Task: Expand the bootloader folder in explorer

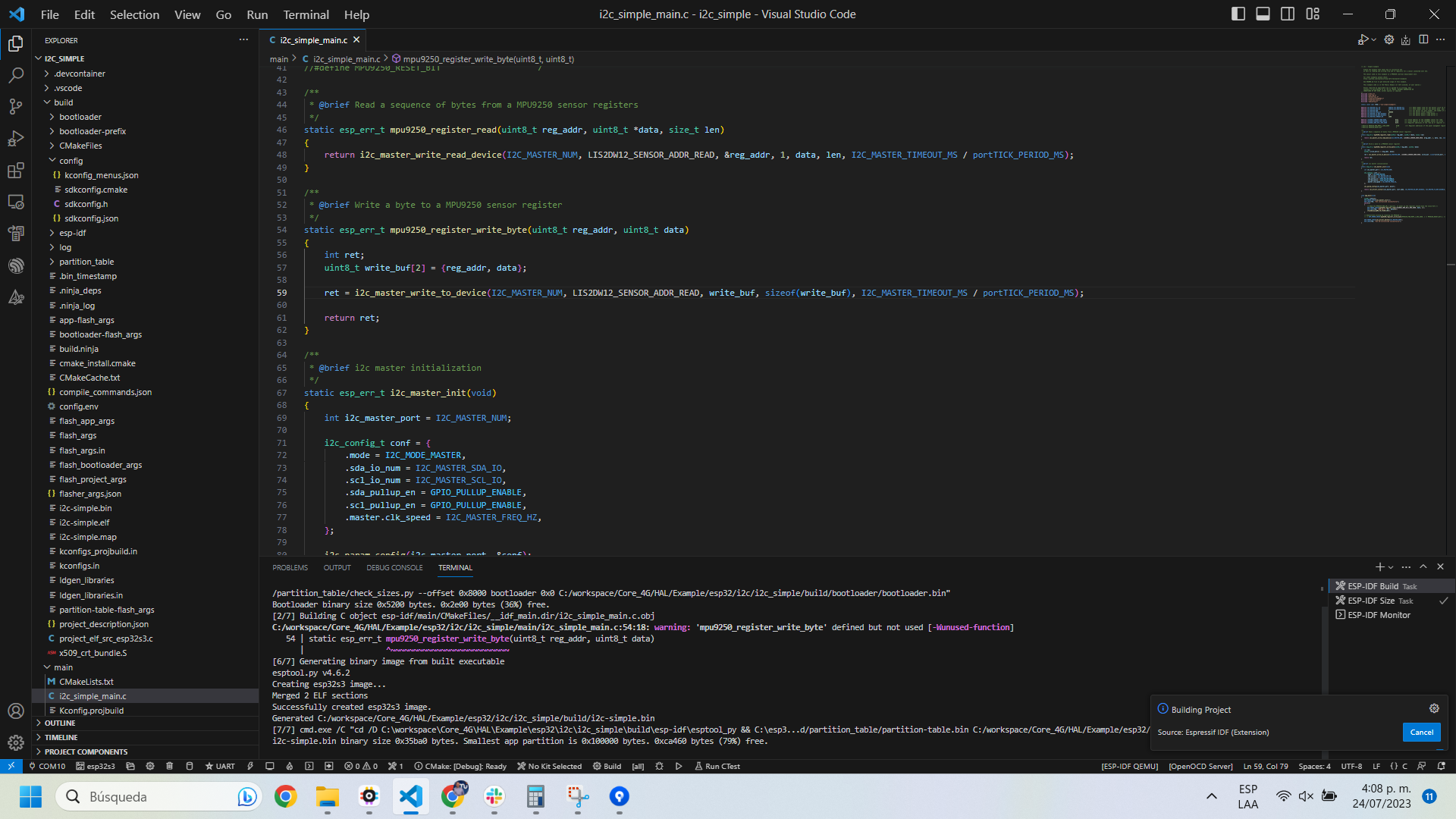Action: pos(80,117)
